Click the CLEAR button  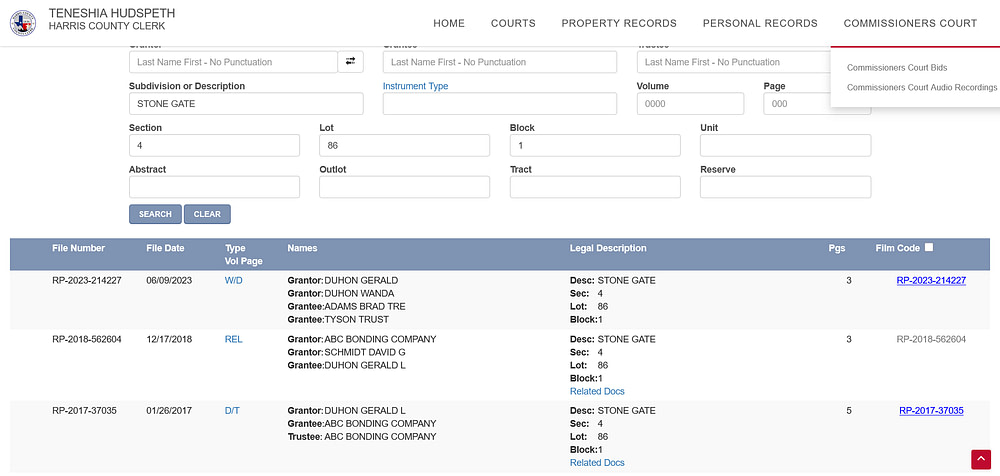pos(207,214)
